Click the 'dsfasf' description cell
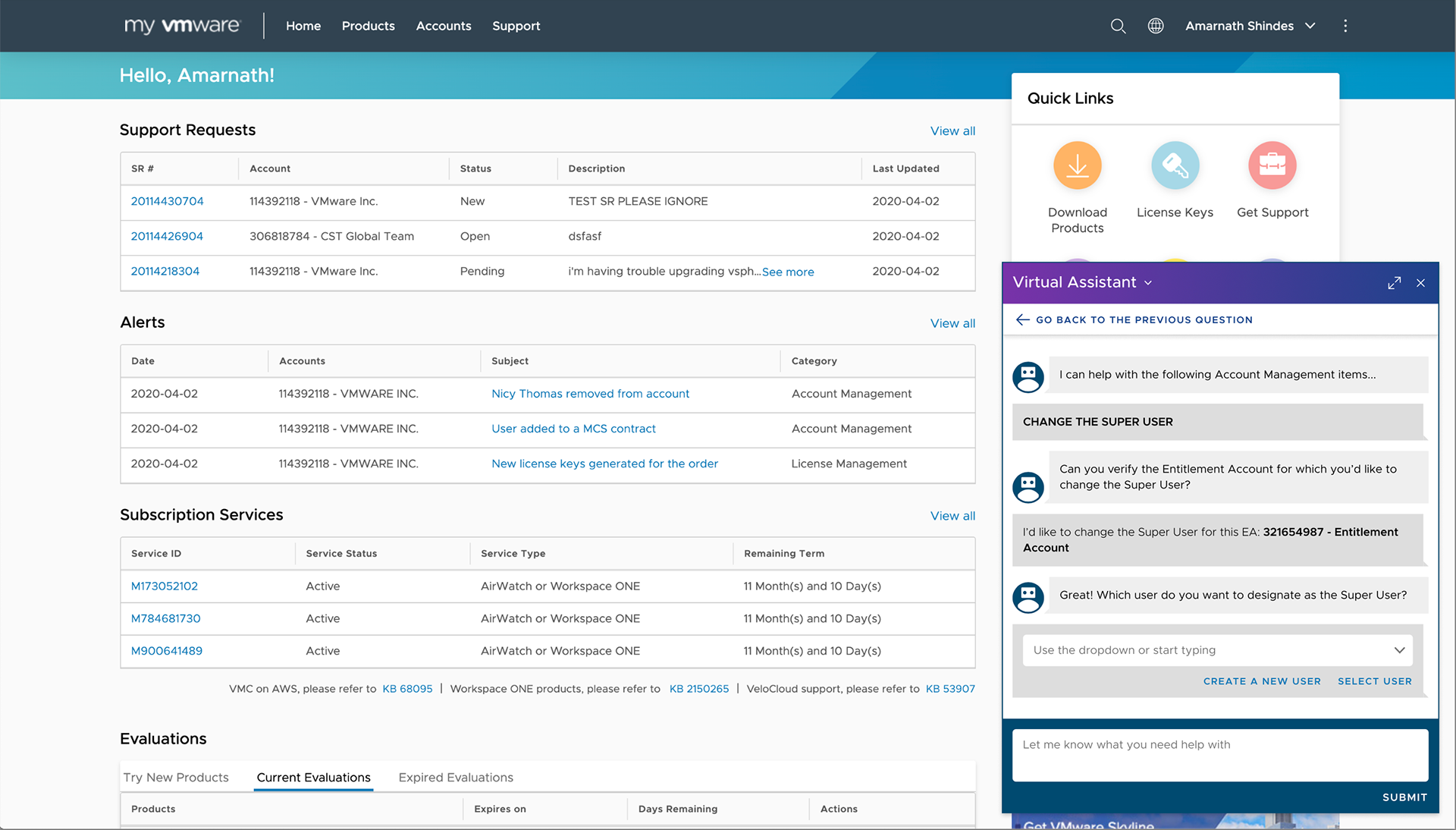 (585, 236)
